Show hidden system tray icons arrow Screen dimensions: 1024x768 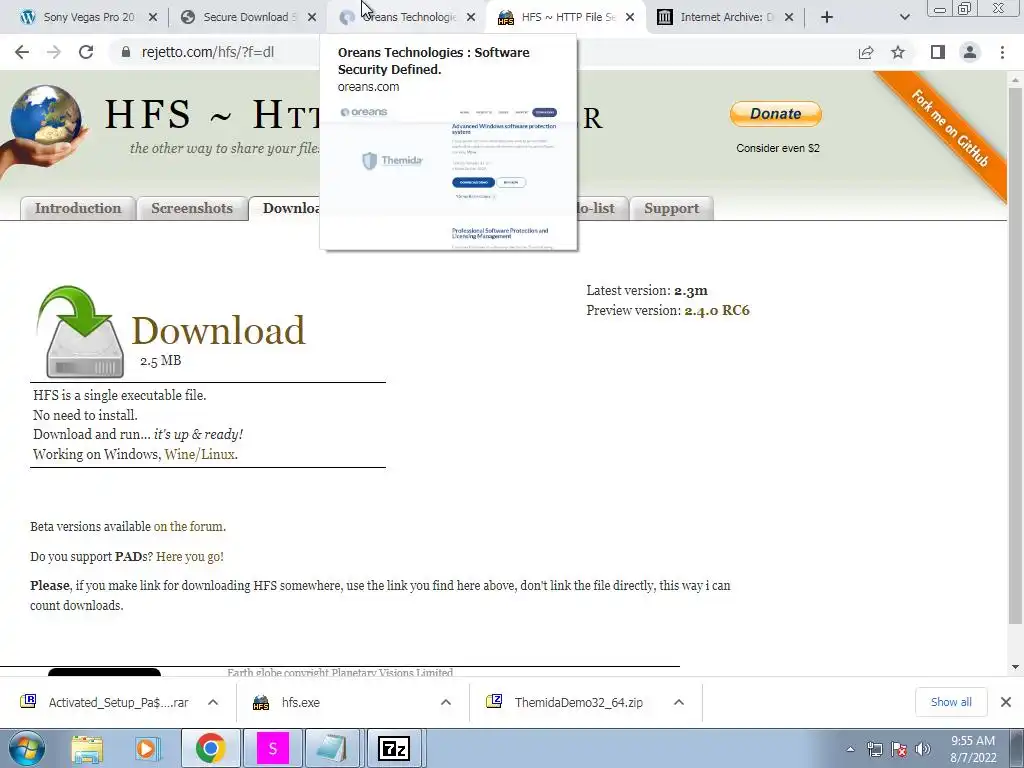pyautogui.click(x=850, y=749)
